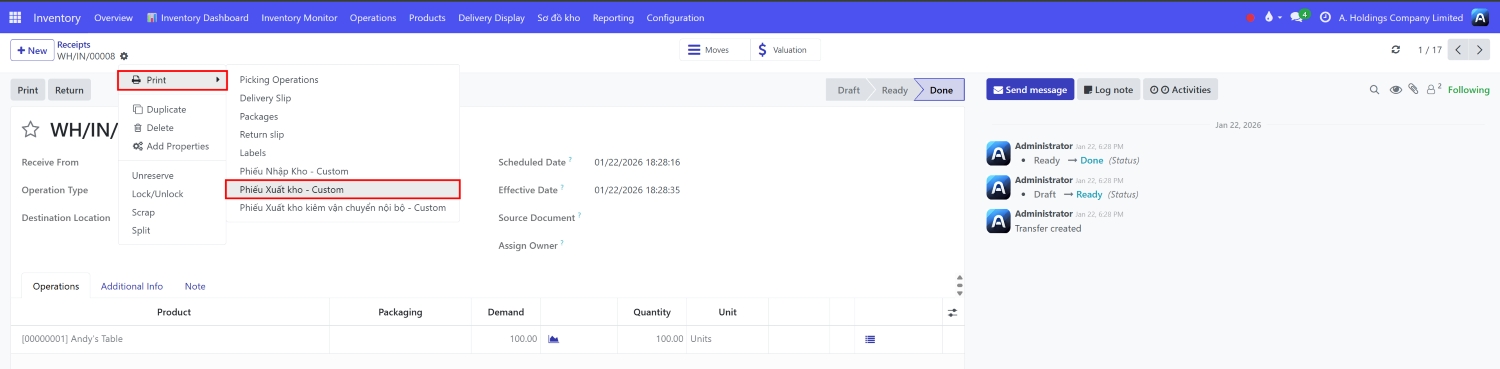The height and width of the screenshot is (369, 1500).
Task: Open the Inventory Monitor menu
Action: tap(299, 18)
